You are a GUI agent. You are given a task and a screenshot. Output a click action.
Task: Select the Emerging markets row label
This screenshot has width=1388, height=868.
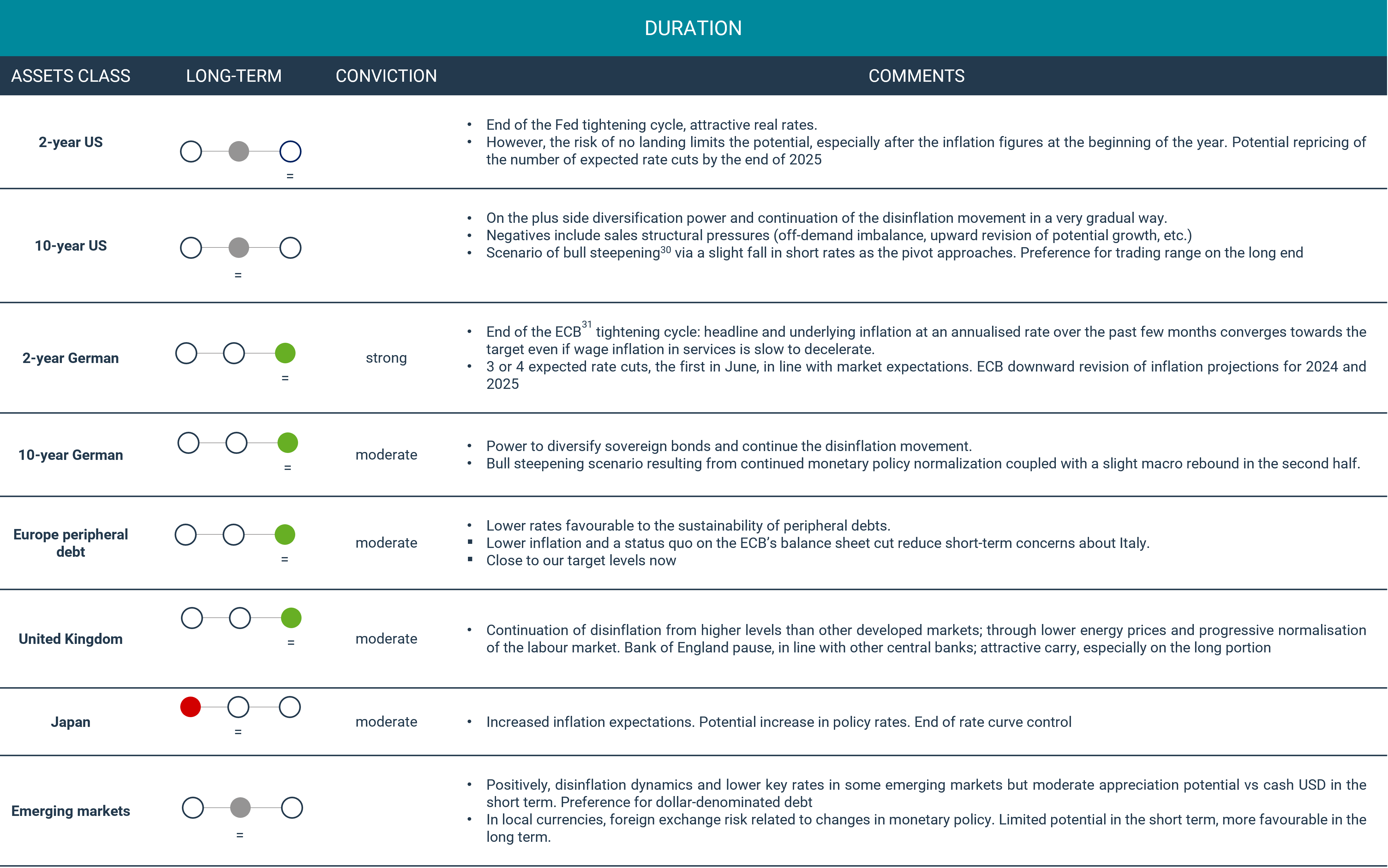71,811
